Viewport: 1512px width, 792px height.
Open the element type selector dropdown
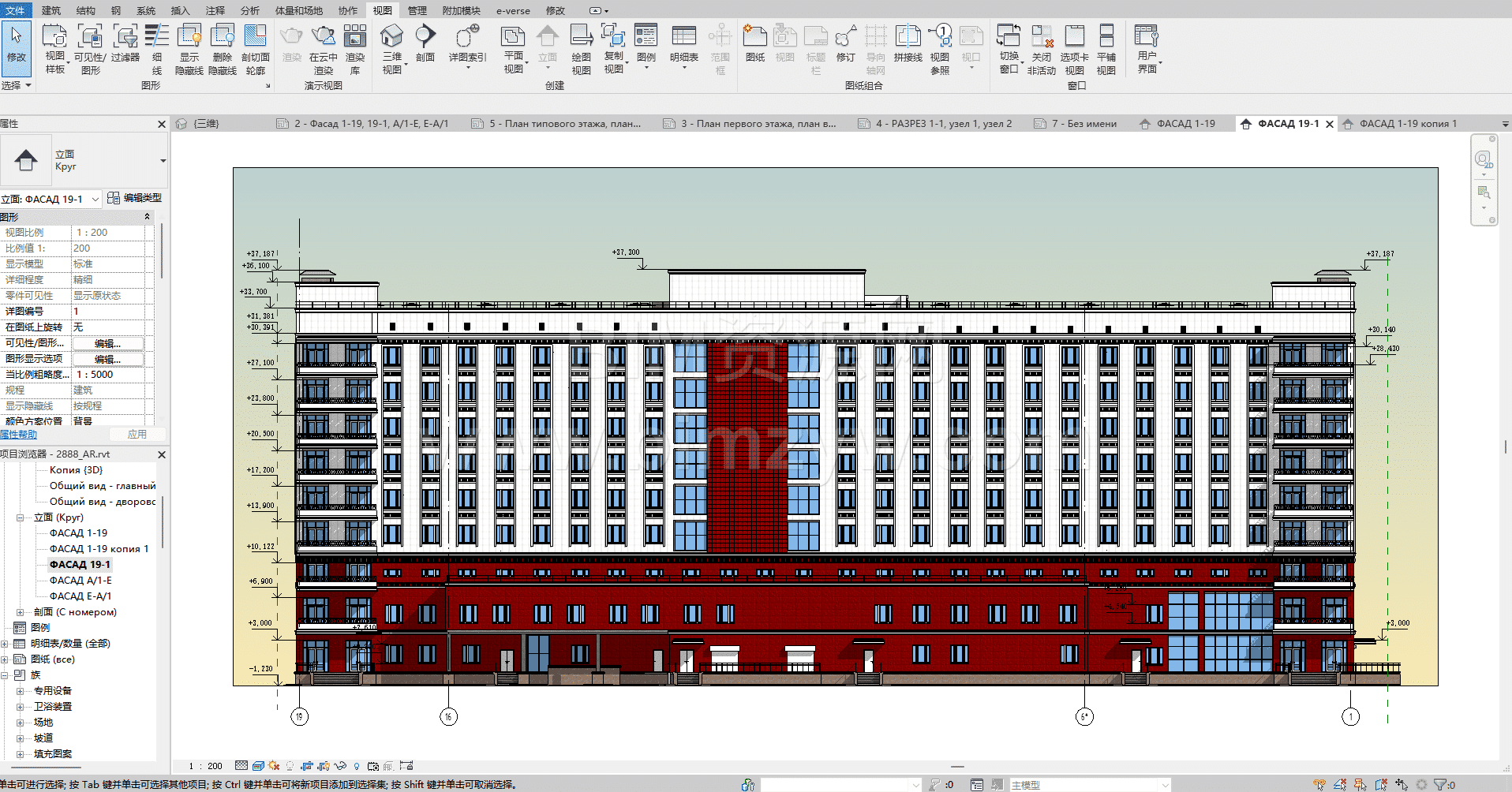pyautogui.click(x=163, y=161)
